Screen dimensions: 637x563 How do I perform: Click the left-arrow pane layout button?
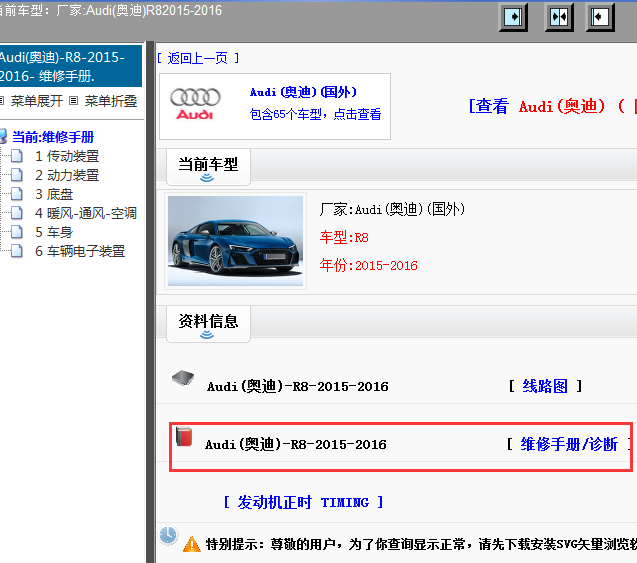[600, 17]
